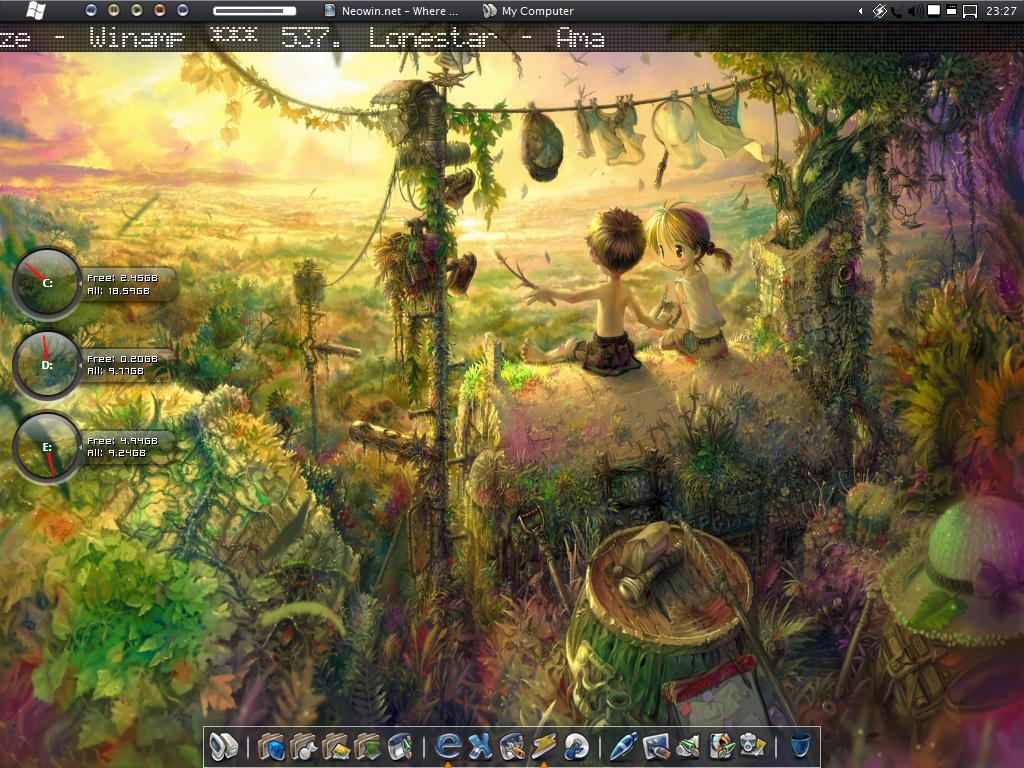Click the Internet Explorer icon in the dock
Screen dimensions: 1024x768
coord(449,746)
